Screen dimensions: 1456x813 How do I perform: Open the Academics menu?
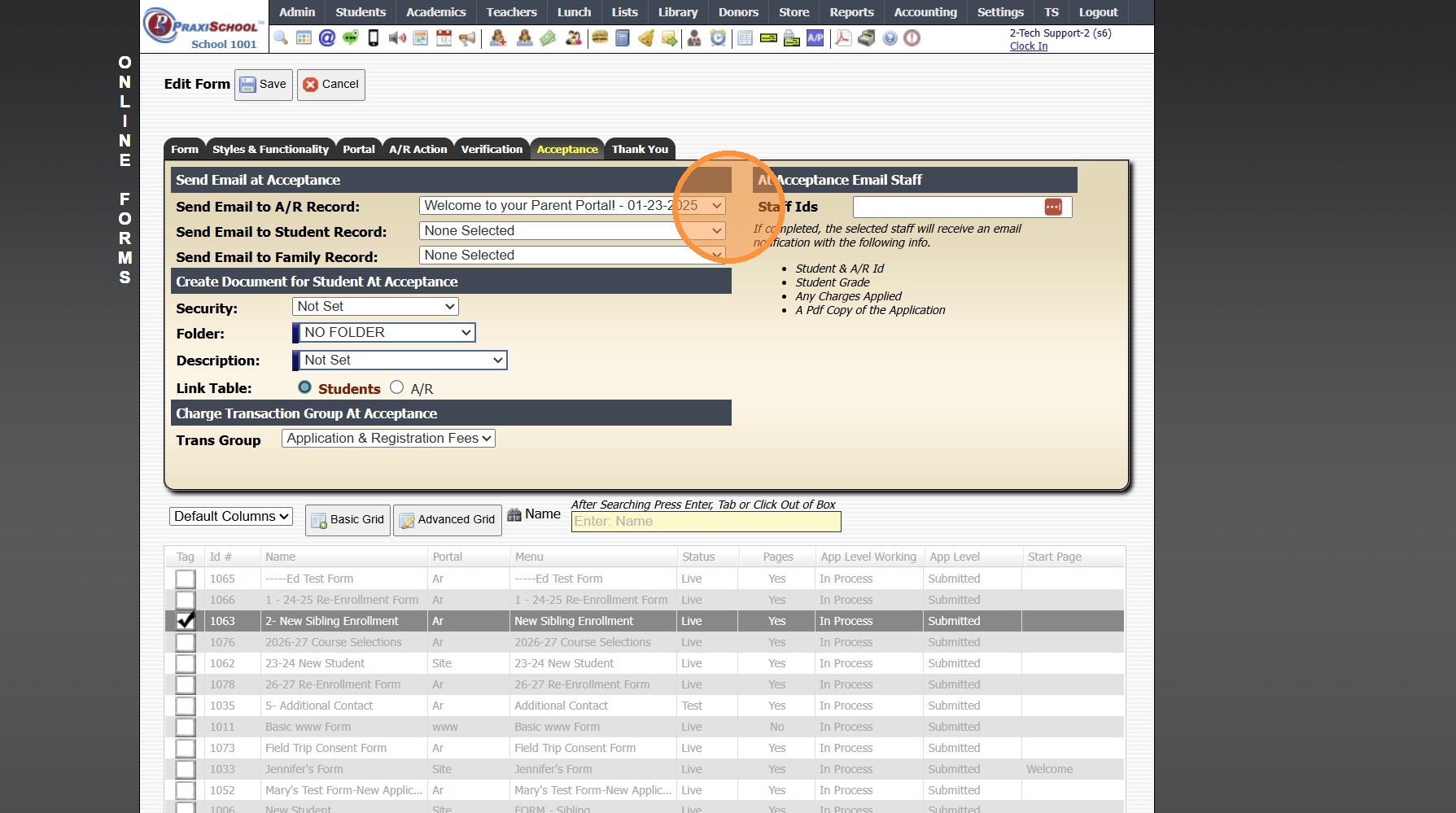(x=436, y=12)
